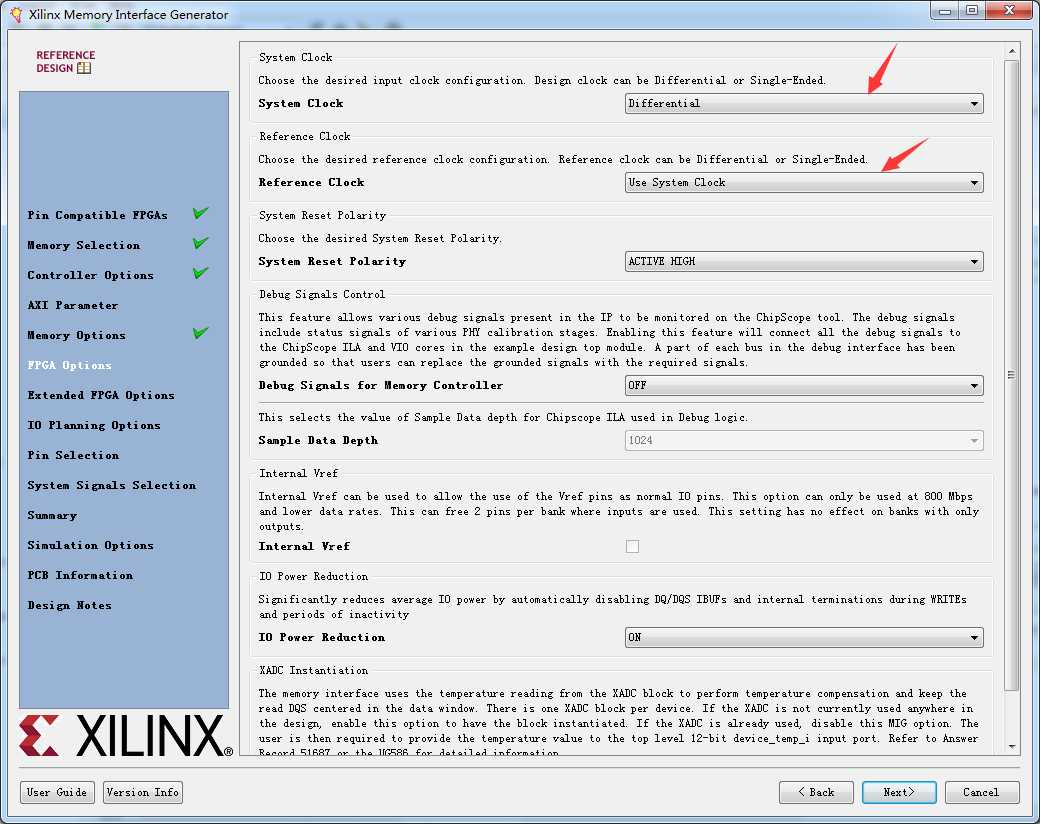Go to Controller Options step
The image size is (1040, 824).
pos(90,275)
